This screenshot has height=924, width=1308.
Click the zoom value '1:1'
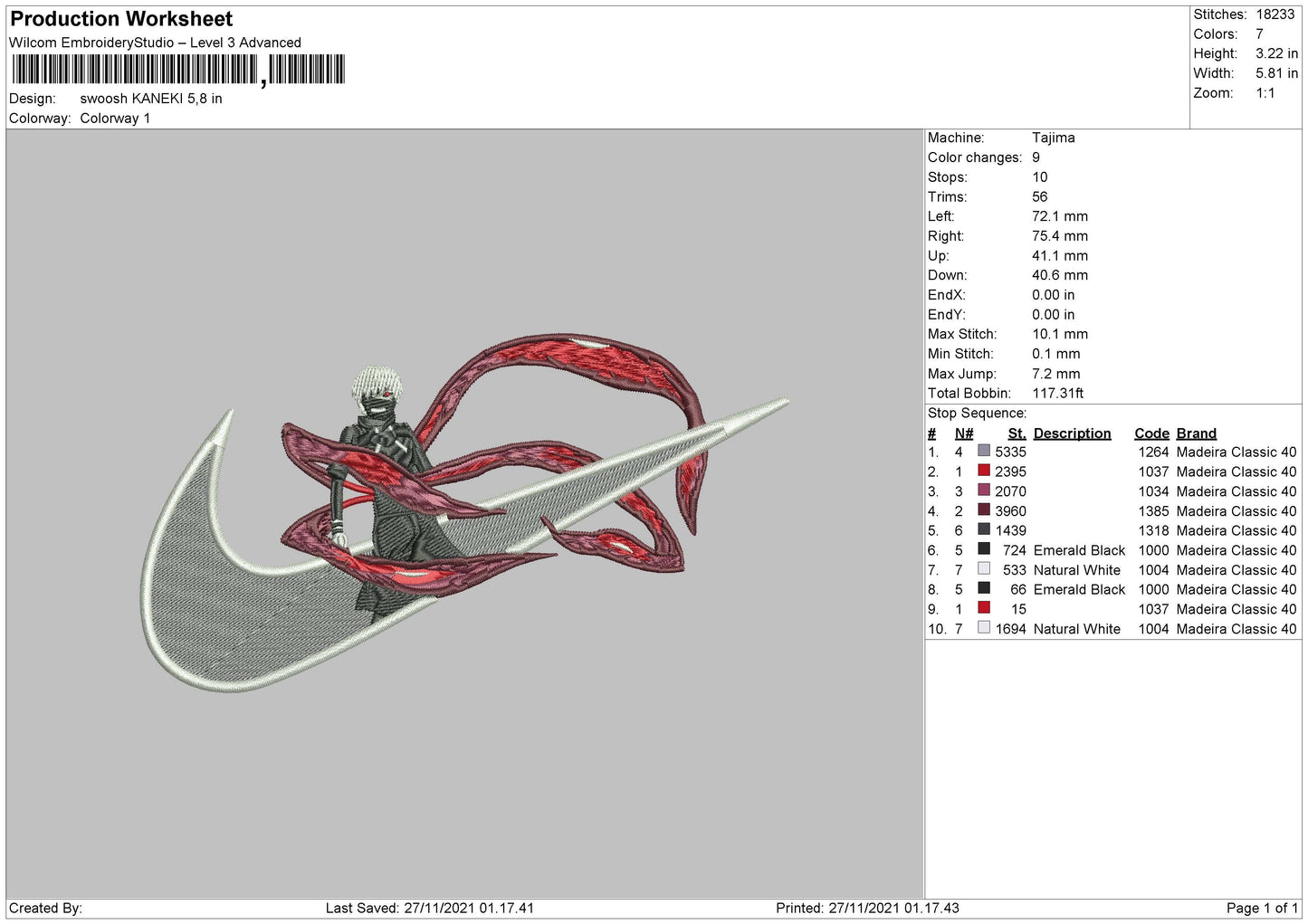(1265, 93)
